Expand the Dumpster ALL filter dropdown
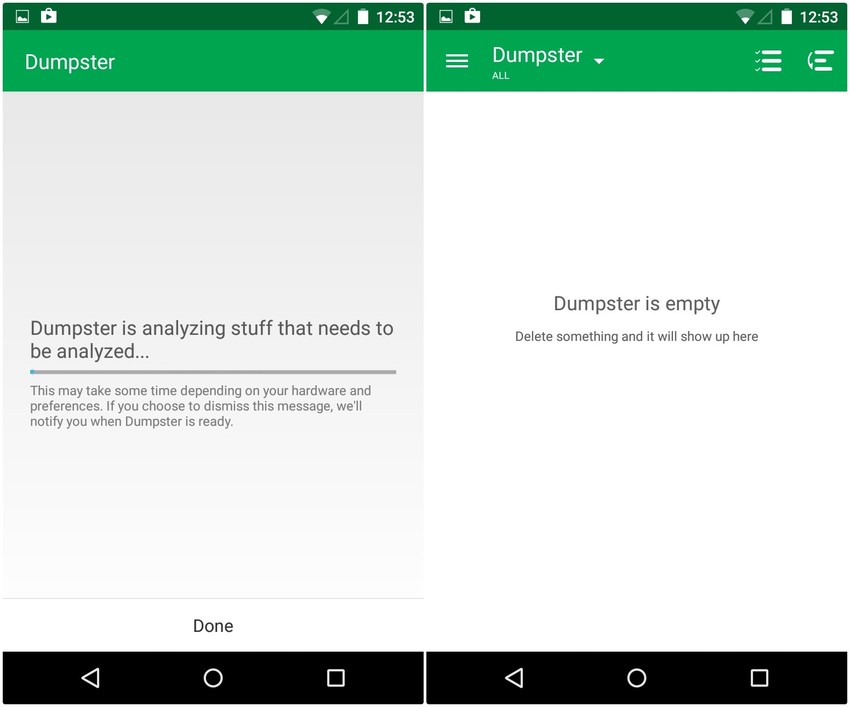This screenshot has width=850, height=707. coord(548,62)
